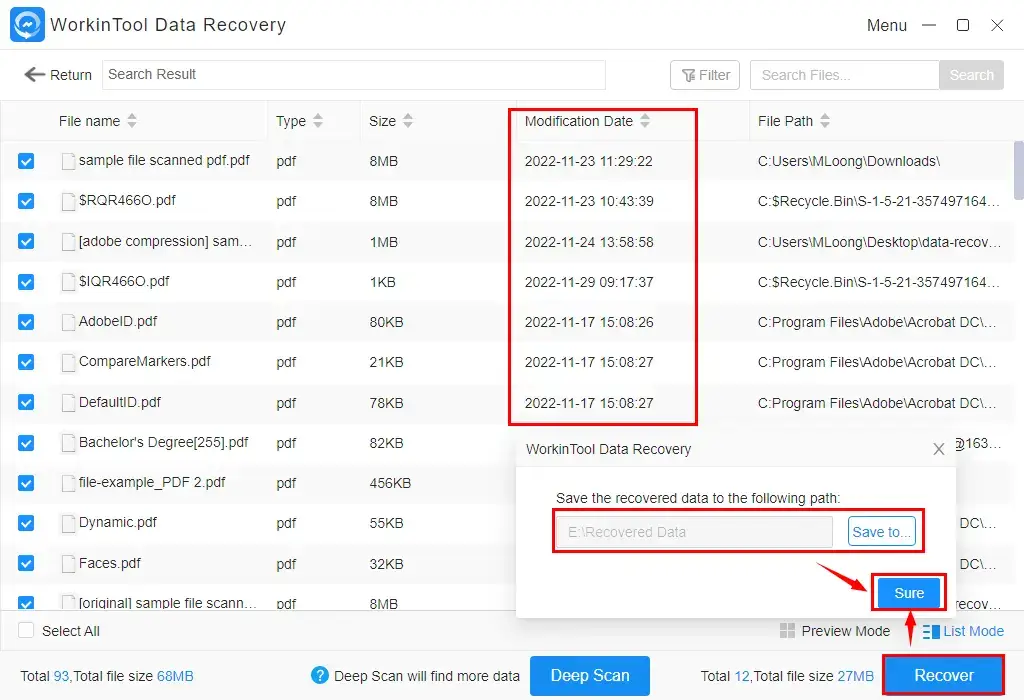
Task: Uncheck the CompareMarkers.pdf checkbox
Action: [26, 362]
